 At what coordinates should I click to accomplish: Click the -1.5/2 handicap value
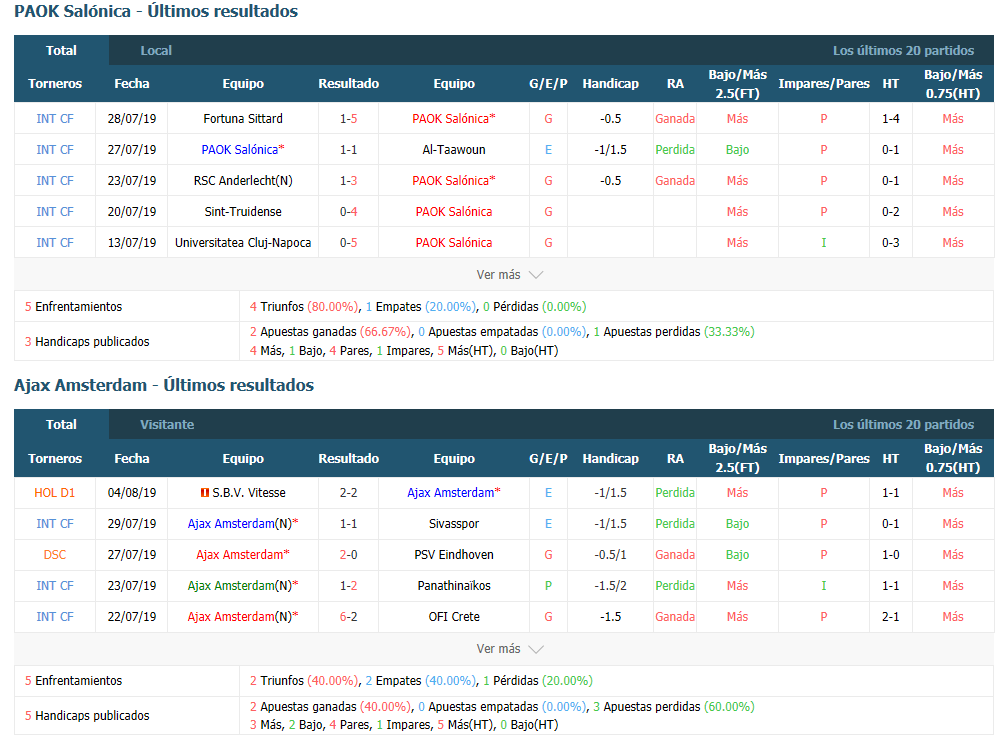[610, 586]
